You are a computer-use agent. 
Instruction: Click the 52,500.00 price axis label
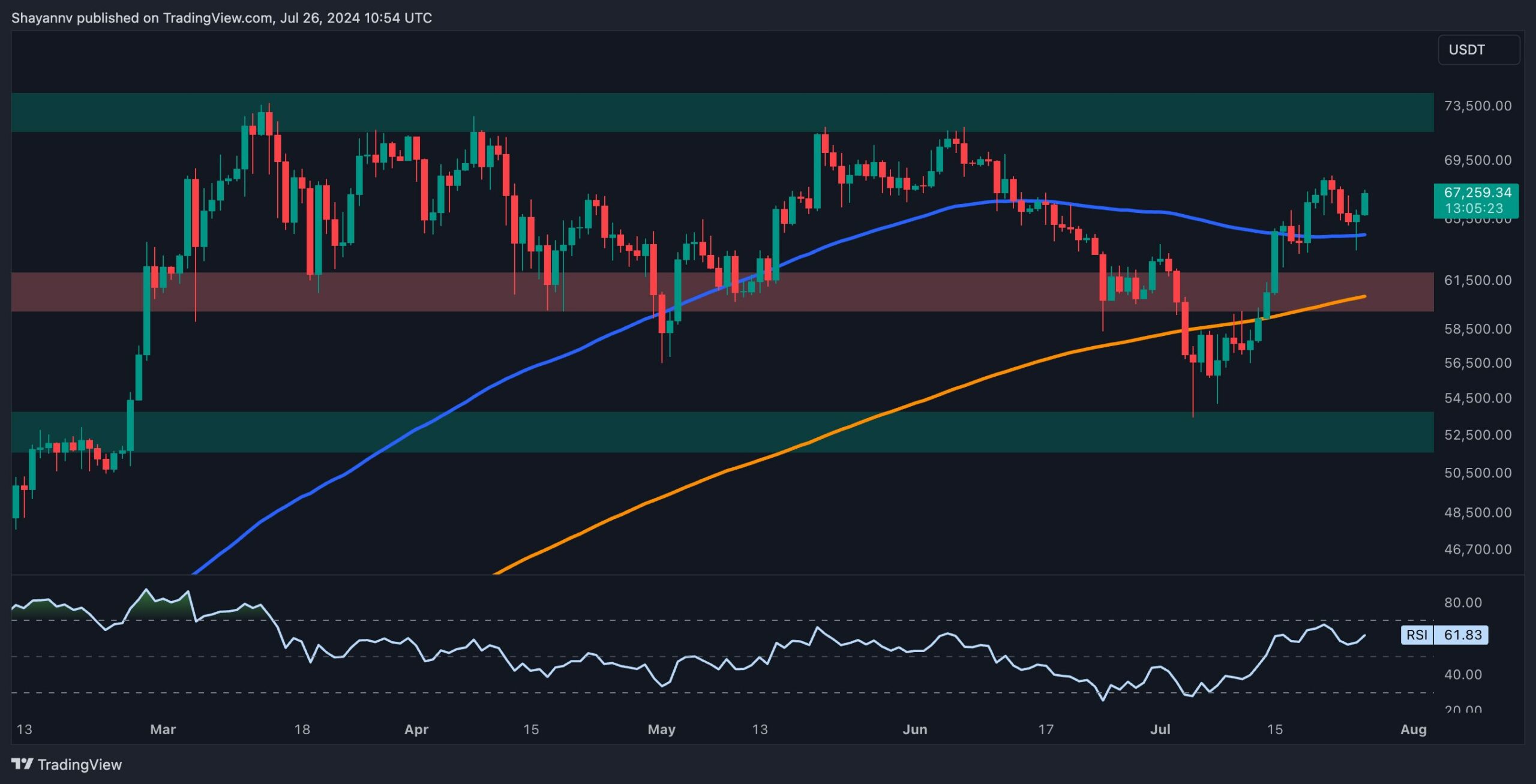click(1478, 435)
